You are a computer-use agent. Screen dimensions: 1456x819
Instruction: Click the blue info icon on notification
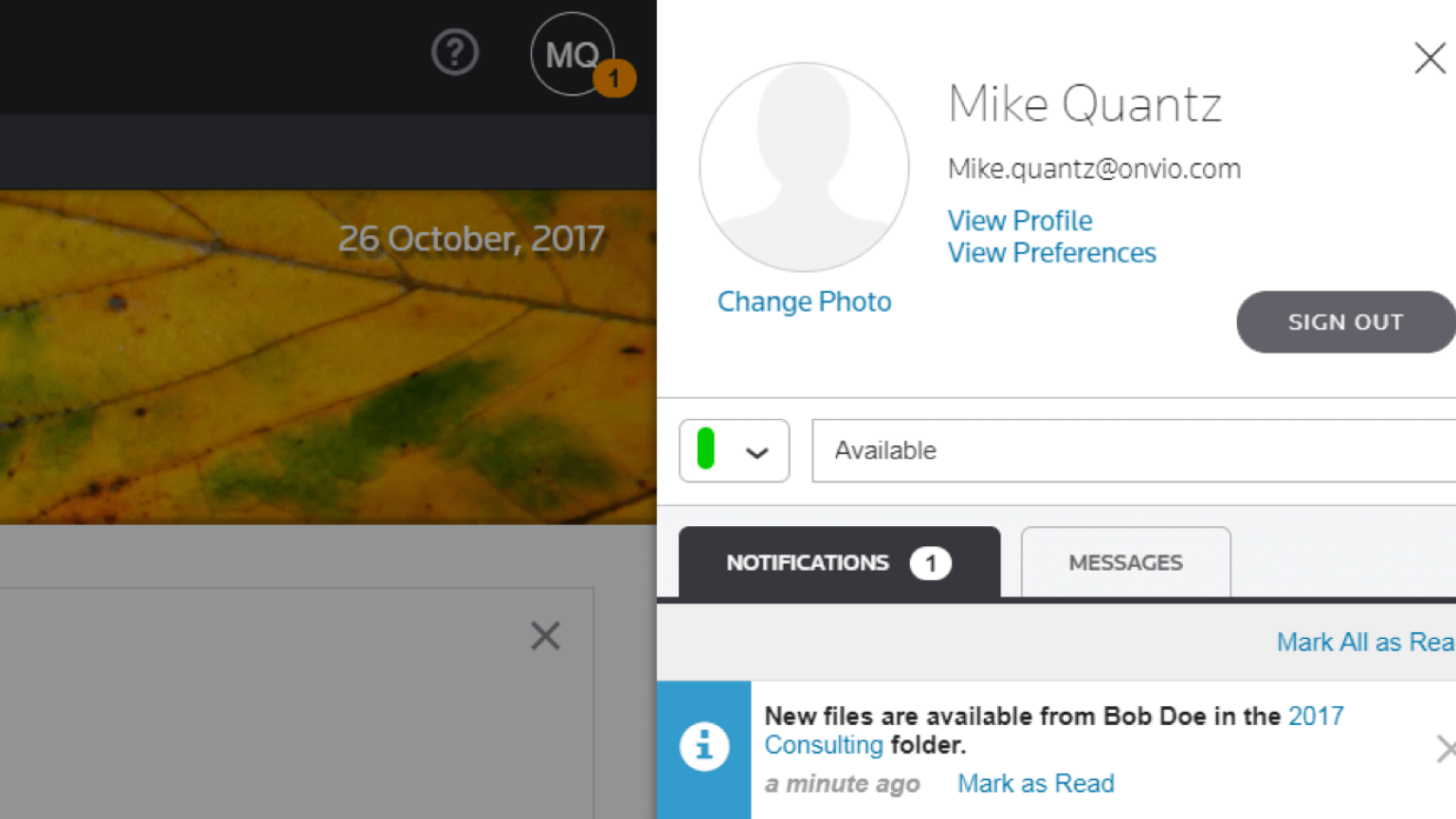[704, 747]
